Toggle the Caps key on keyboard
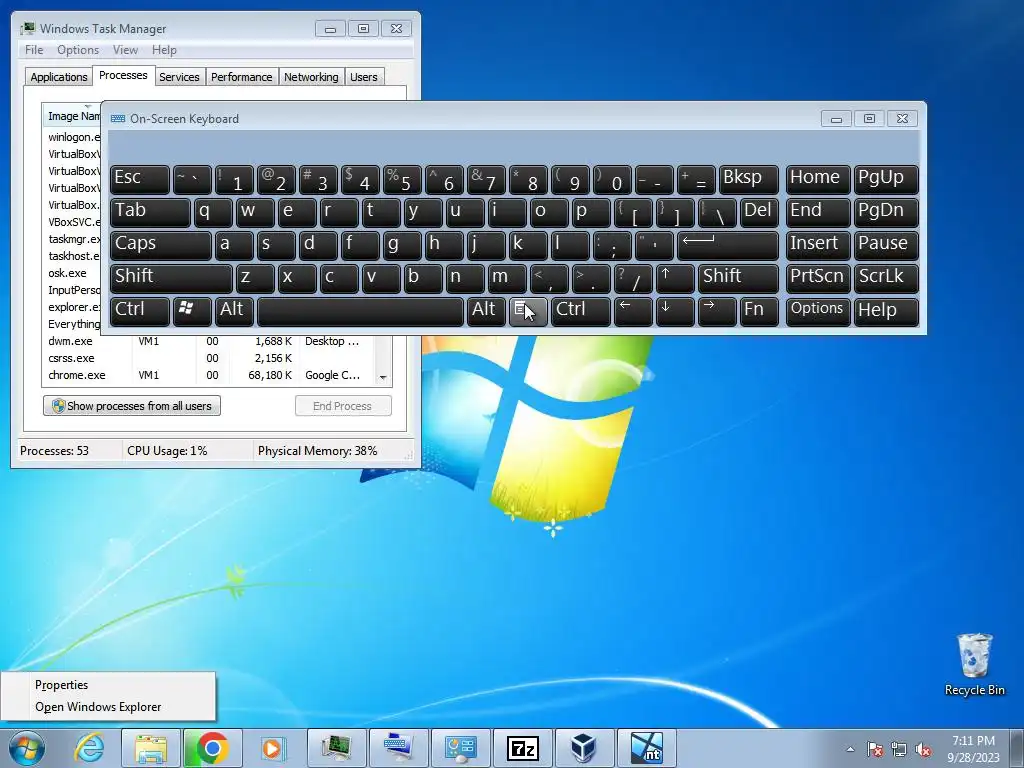The height and width of the screenshot is (768, 1024). 161,245
